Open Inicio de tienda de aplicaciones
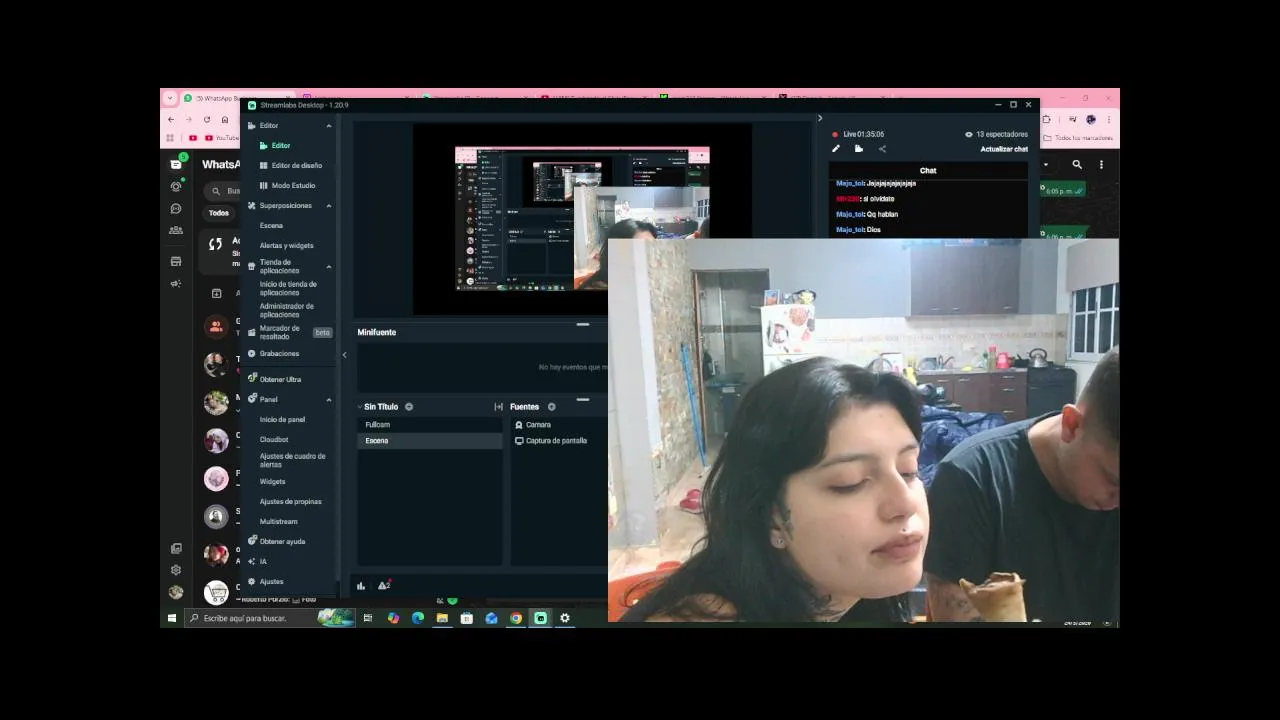 pos(288,288)
